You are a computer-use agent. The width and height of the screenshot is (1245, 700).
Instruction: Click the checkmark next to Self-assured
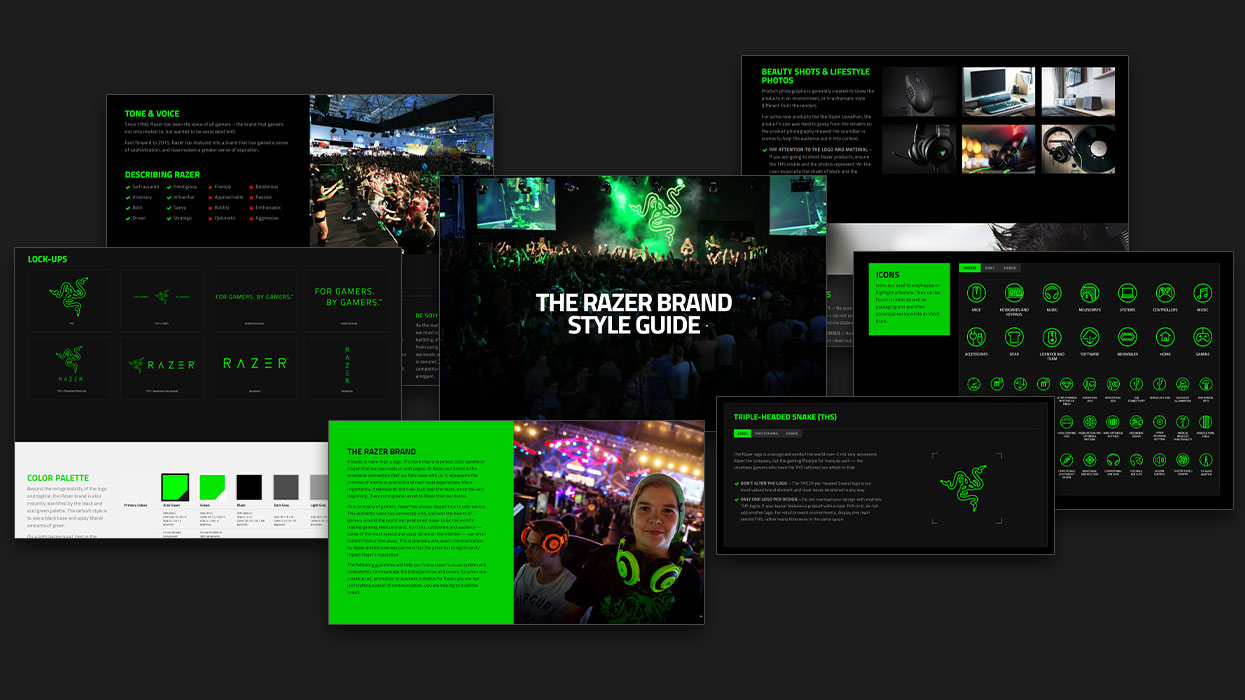point(127,187)
